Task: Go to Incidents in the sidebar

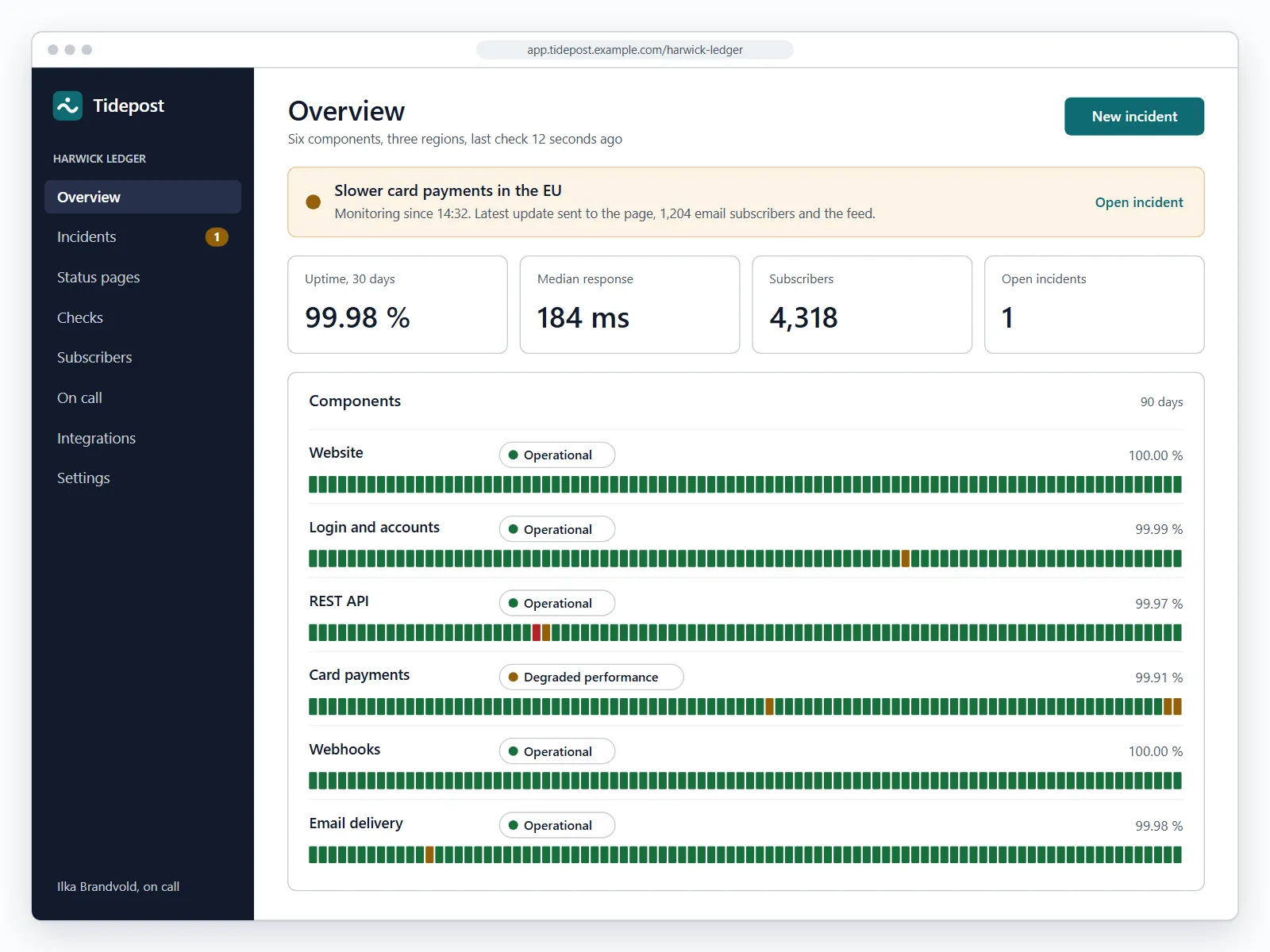Action: click(143, 236)
